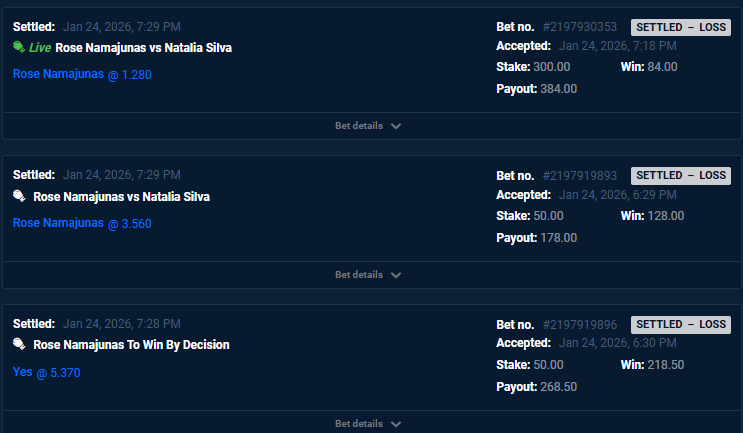Click the Yes @ 5.370 selection
This screenshot has height=433, width=743.
(x=46, y=372)
